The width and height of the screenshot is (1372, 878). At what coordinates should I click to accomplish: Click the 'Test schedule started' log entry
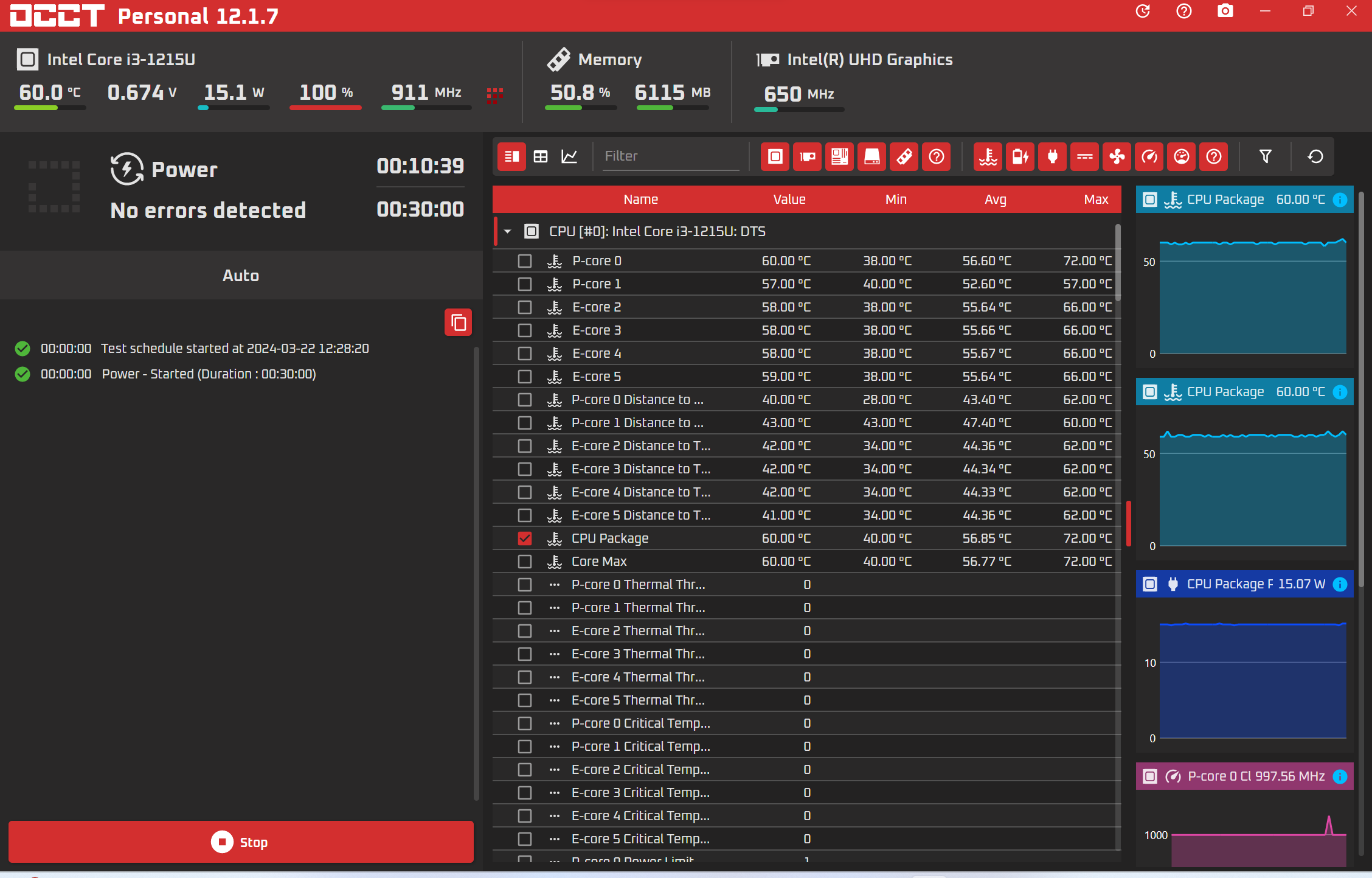(235, 349)
